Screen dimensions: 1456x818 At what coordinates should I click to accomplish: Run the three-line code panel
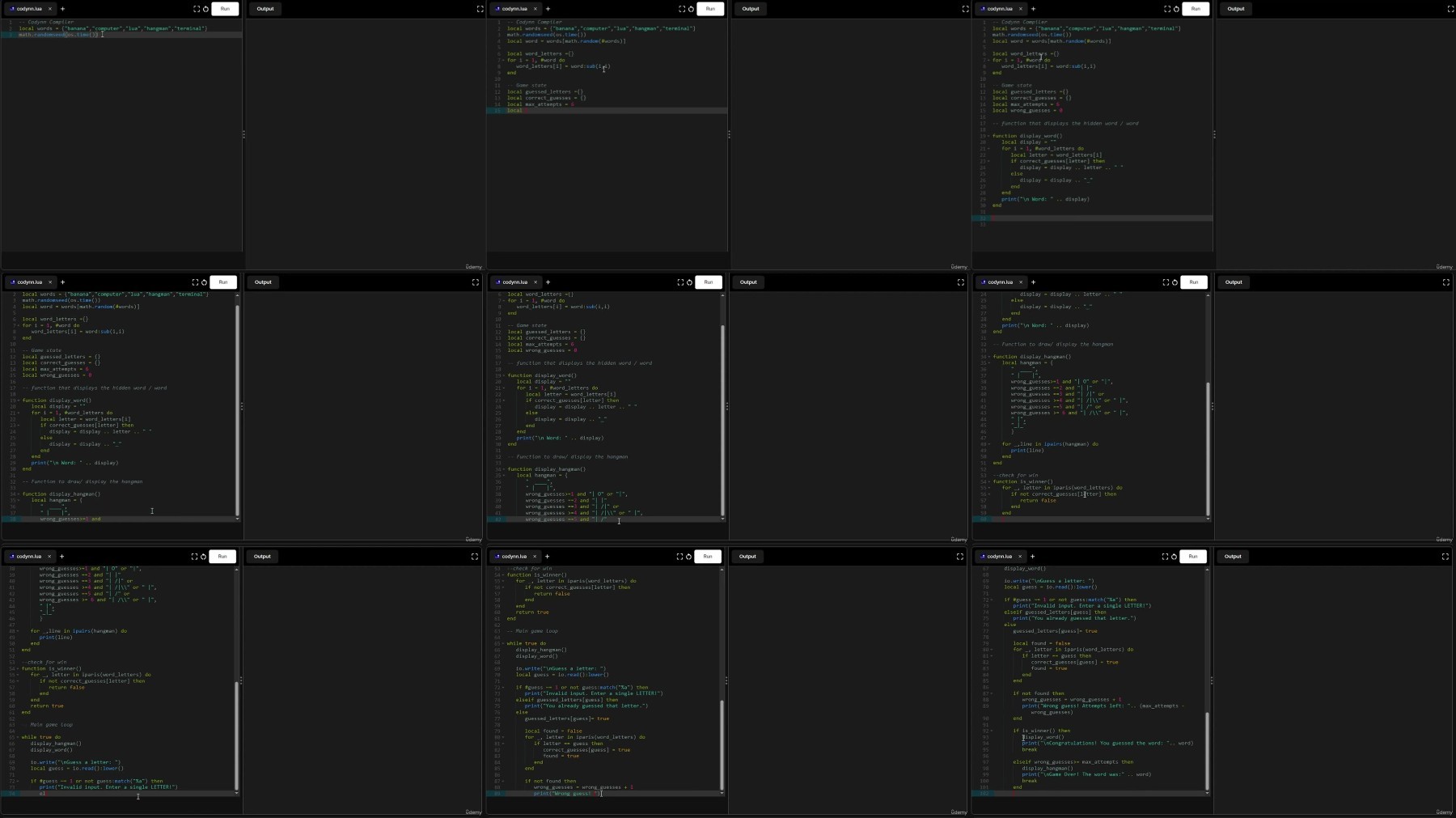pyautogui.click(x=225, y=9)
